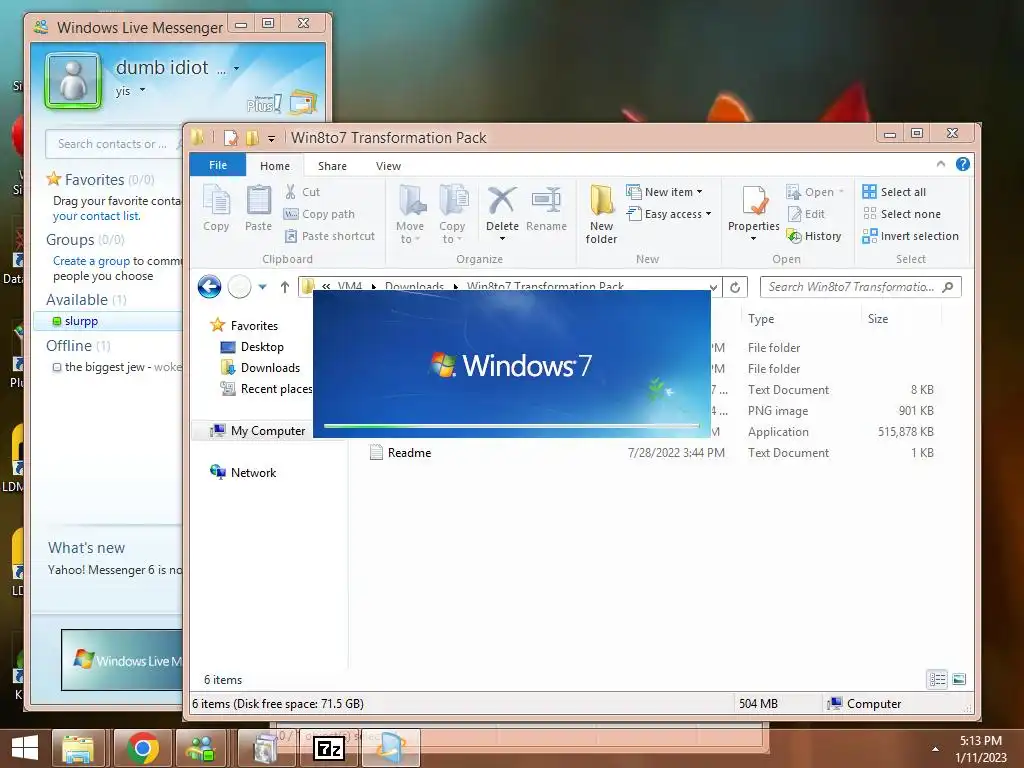The image size is (1024, 768).
Task: Click the History ribbon command
Action: pos(814,236)
